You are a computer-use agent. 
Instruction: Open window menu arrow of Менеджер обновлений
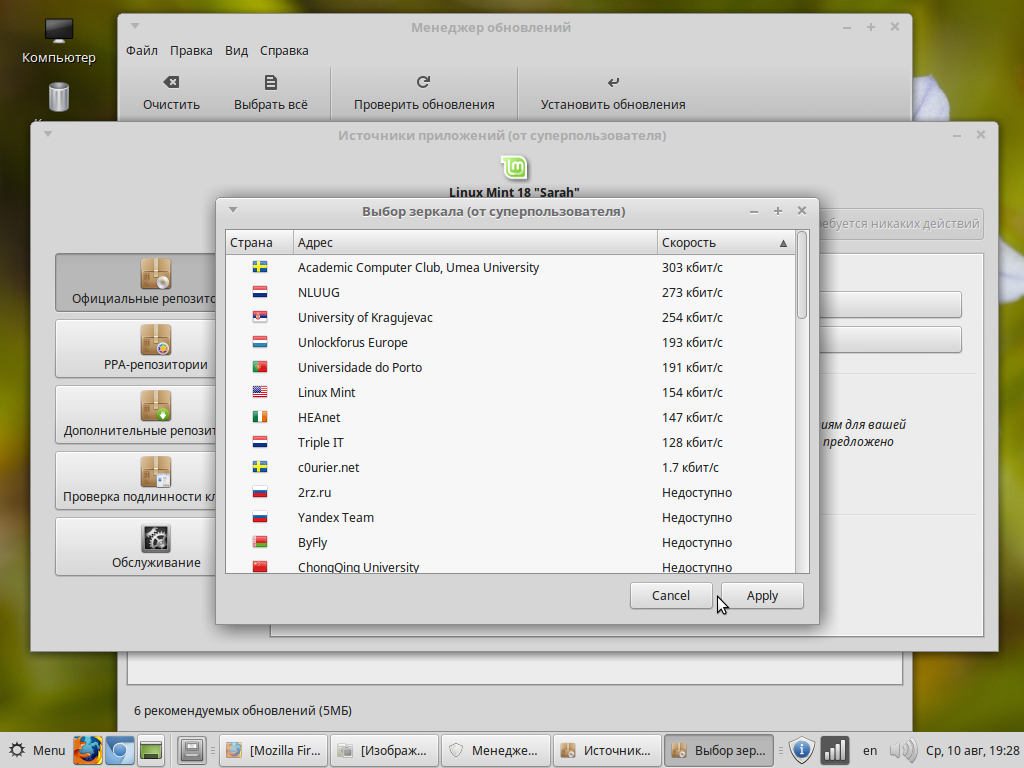(135, 26)
